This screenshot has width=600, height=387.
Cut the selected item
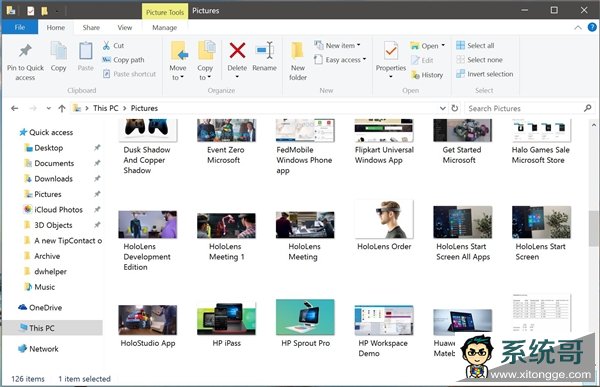coord(113,46)
